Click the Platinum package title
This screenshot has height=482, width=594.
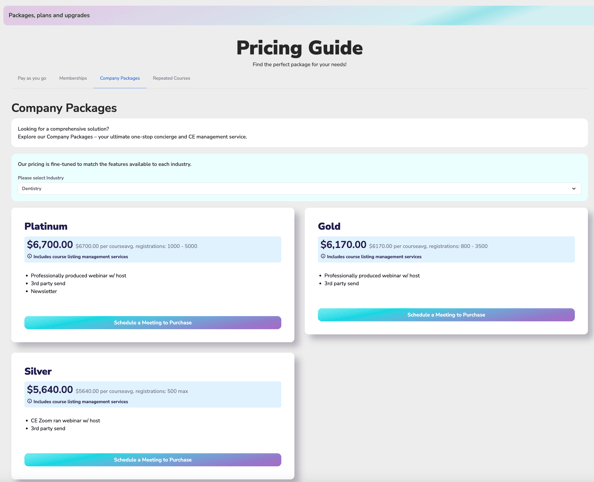click(46, 227)
